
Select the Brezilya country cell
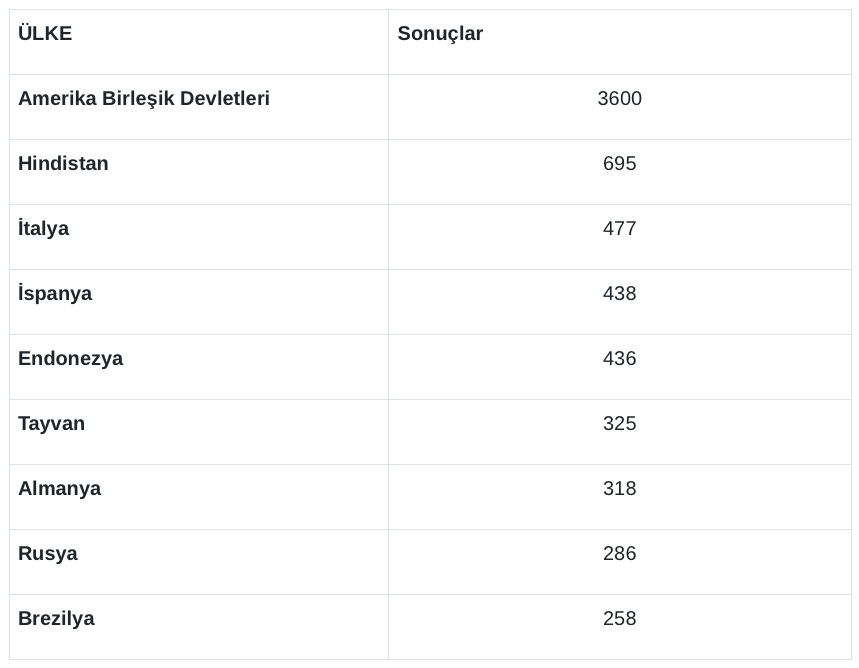click(x=56, y=619)
